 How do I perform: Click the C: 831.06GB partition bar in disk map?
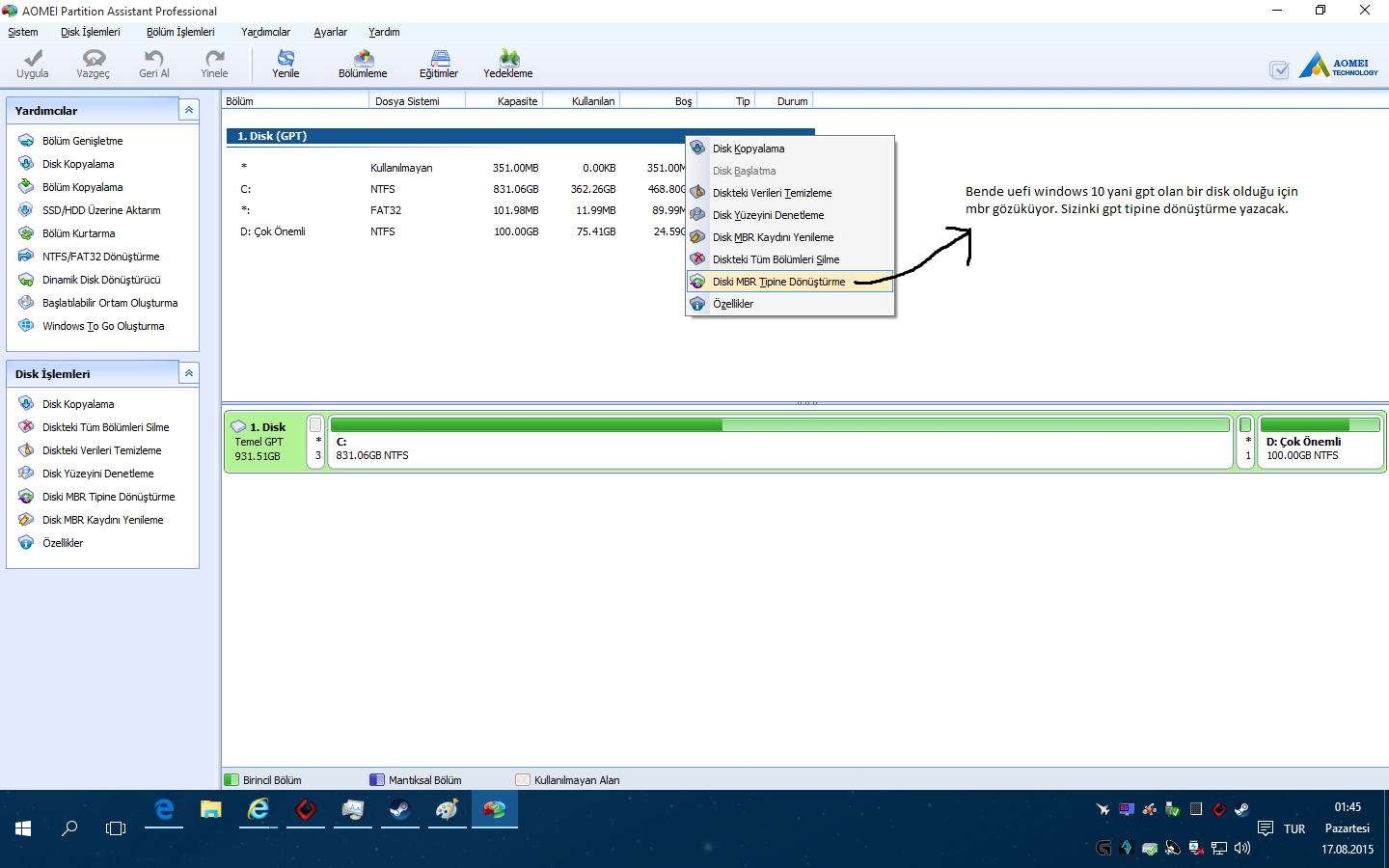(x=779, y=442)
